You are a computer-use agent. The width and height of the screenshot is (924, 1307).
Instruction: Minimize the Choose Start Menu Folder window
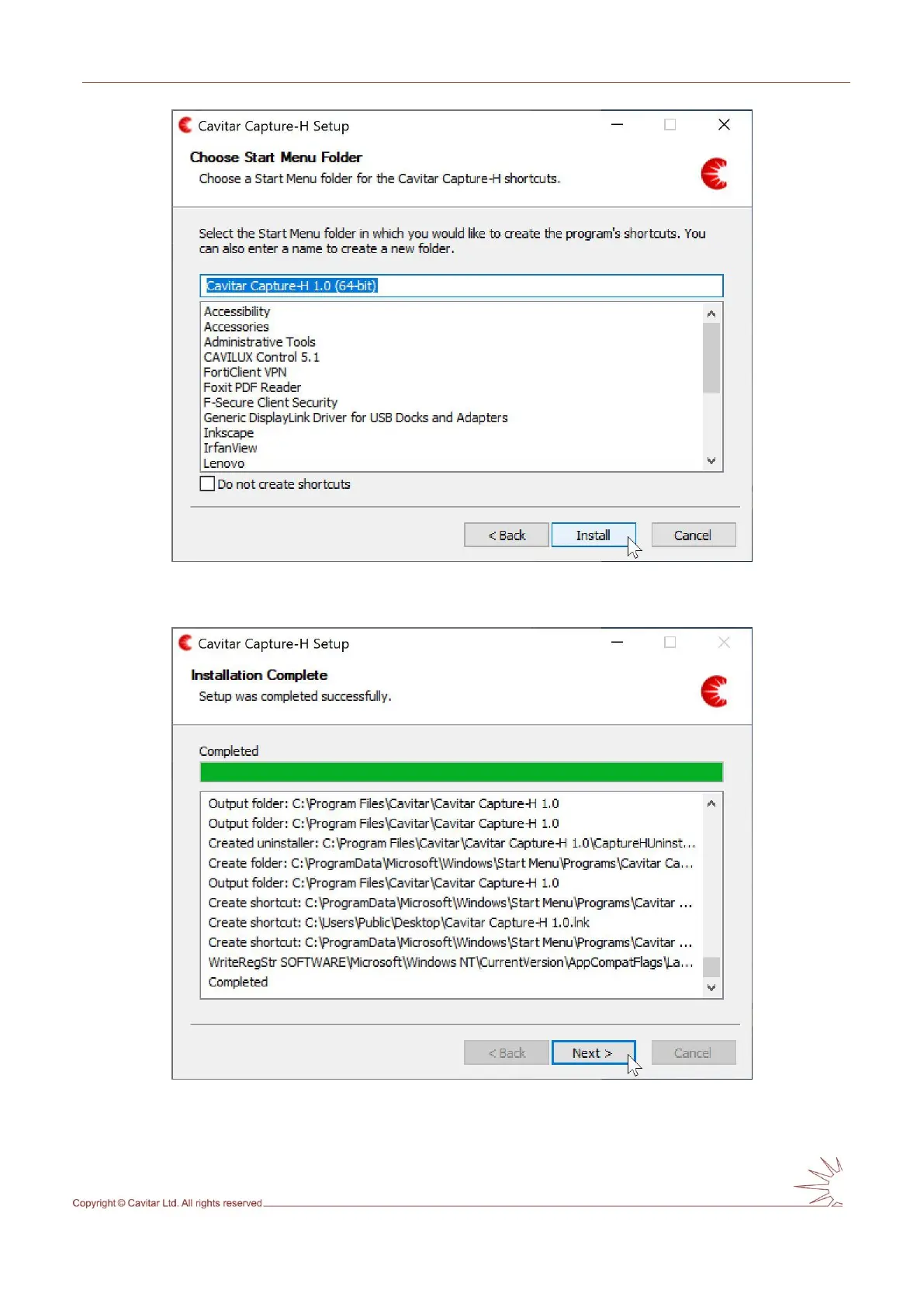(618, 124)
